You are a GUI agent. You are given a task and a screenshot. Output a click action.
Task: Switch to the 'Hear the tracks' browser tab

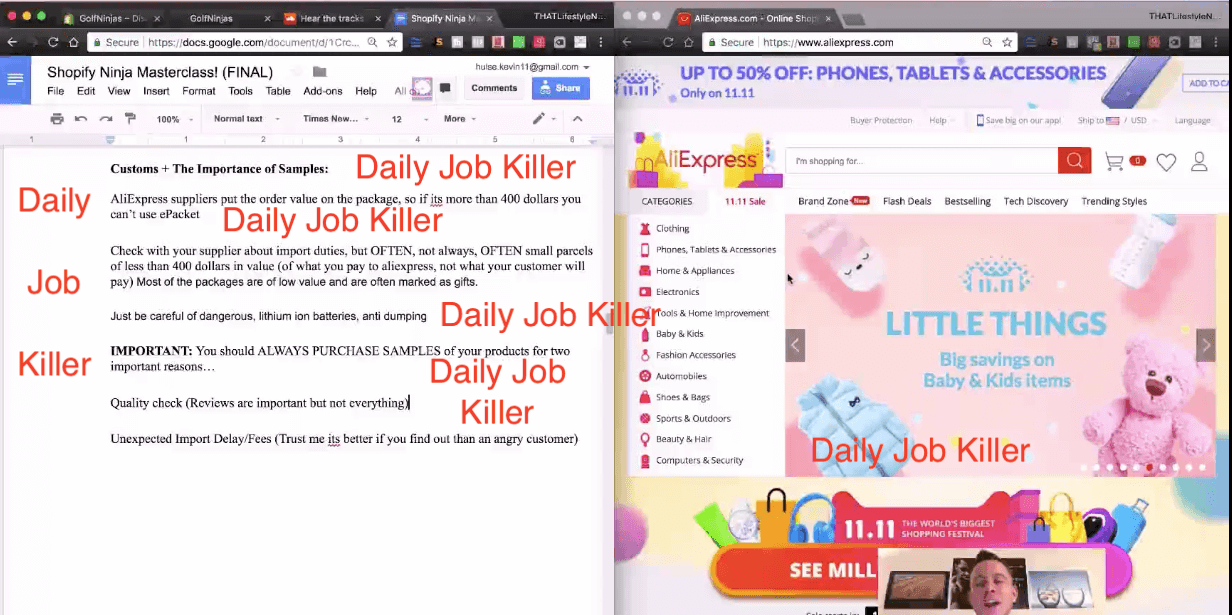coord(331,18)
